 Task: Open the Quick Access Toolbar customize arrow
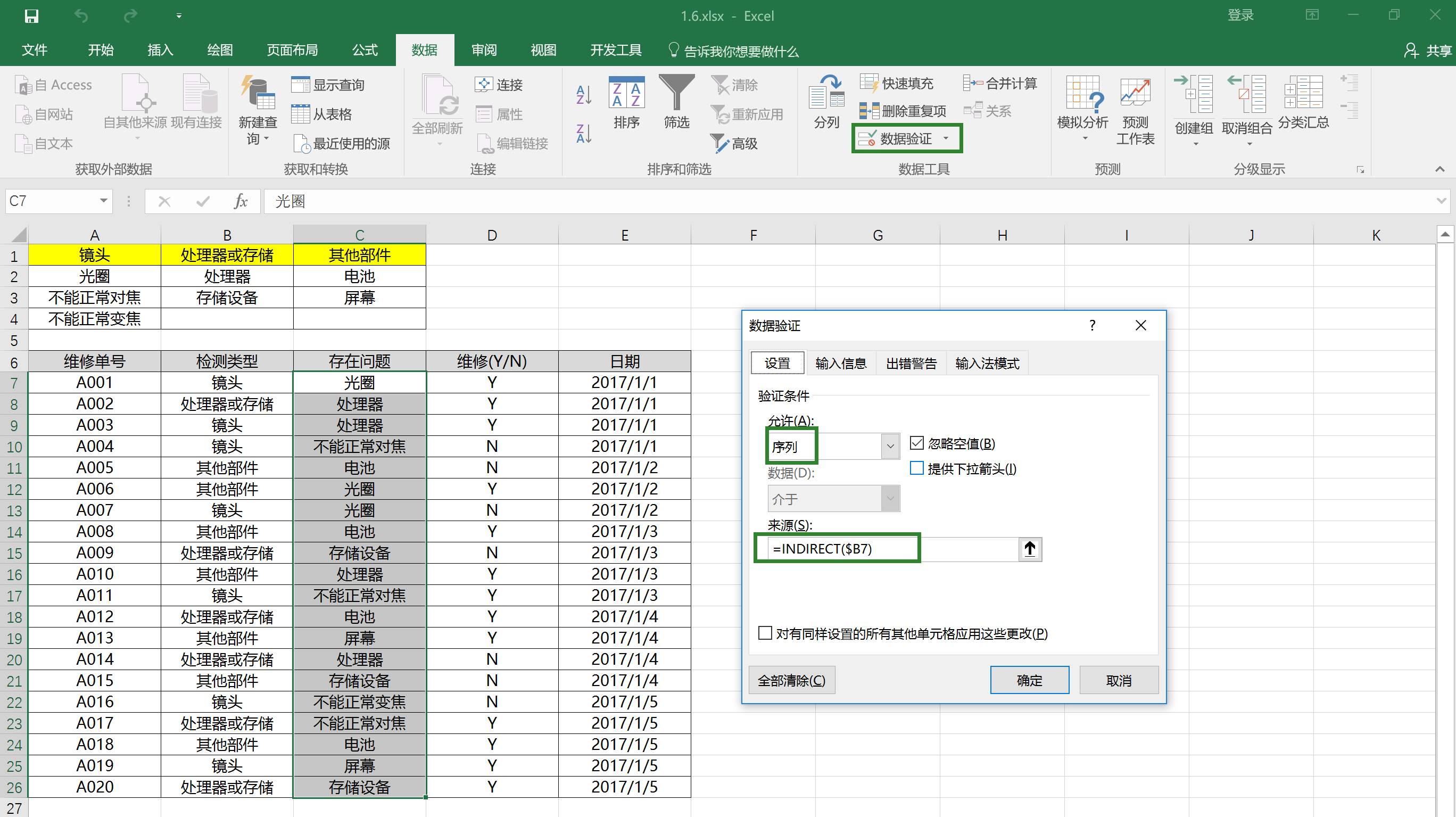pyautogui.click(x=179, y=16)
